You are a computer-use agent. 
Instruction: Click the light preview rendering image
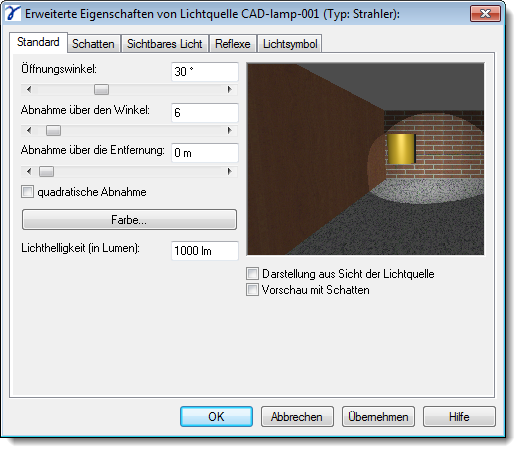coord(365,159)
